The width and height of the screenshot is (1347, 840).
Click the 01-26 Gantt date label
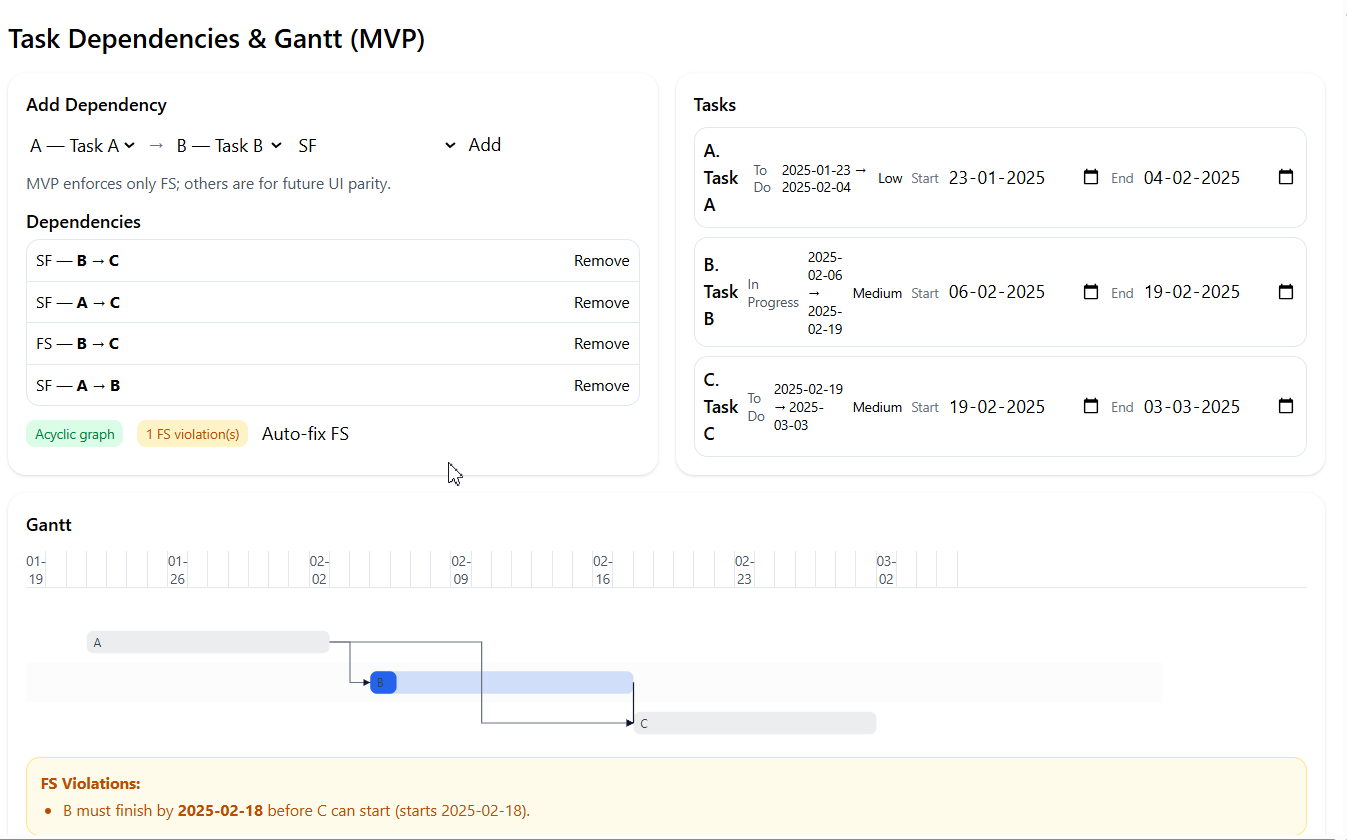tap(177, 570)
